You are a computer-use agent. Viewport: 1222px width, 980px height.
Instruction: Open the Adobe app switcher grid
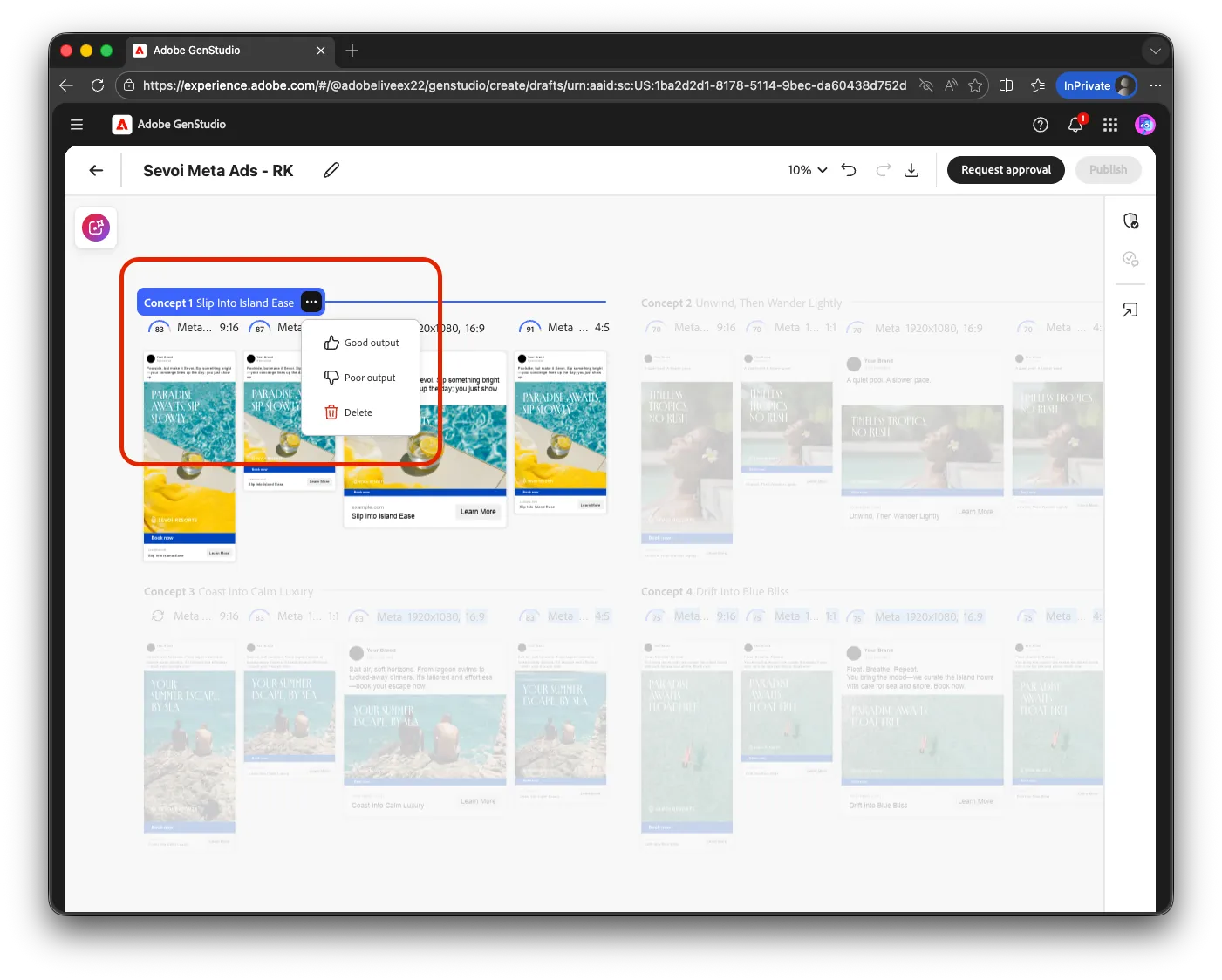1110,125
